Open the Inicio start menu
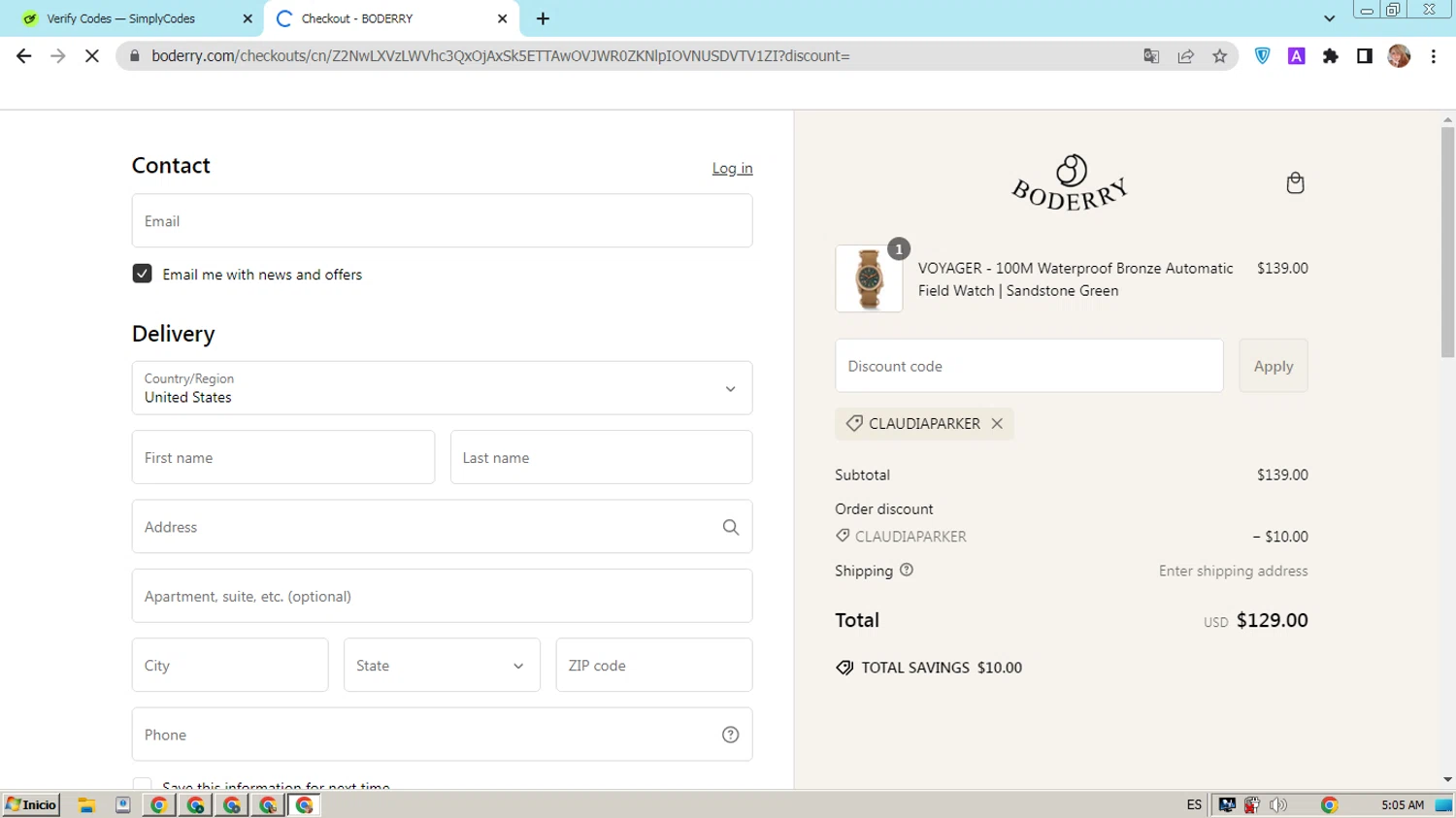This screenshot has height=818, width=1456. coord(31,804)
